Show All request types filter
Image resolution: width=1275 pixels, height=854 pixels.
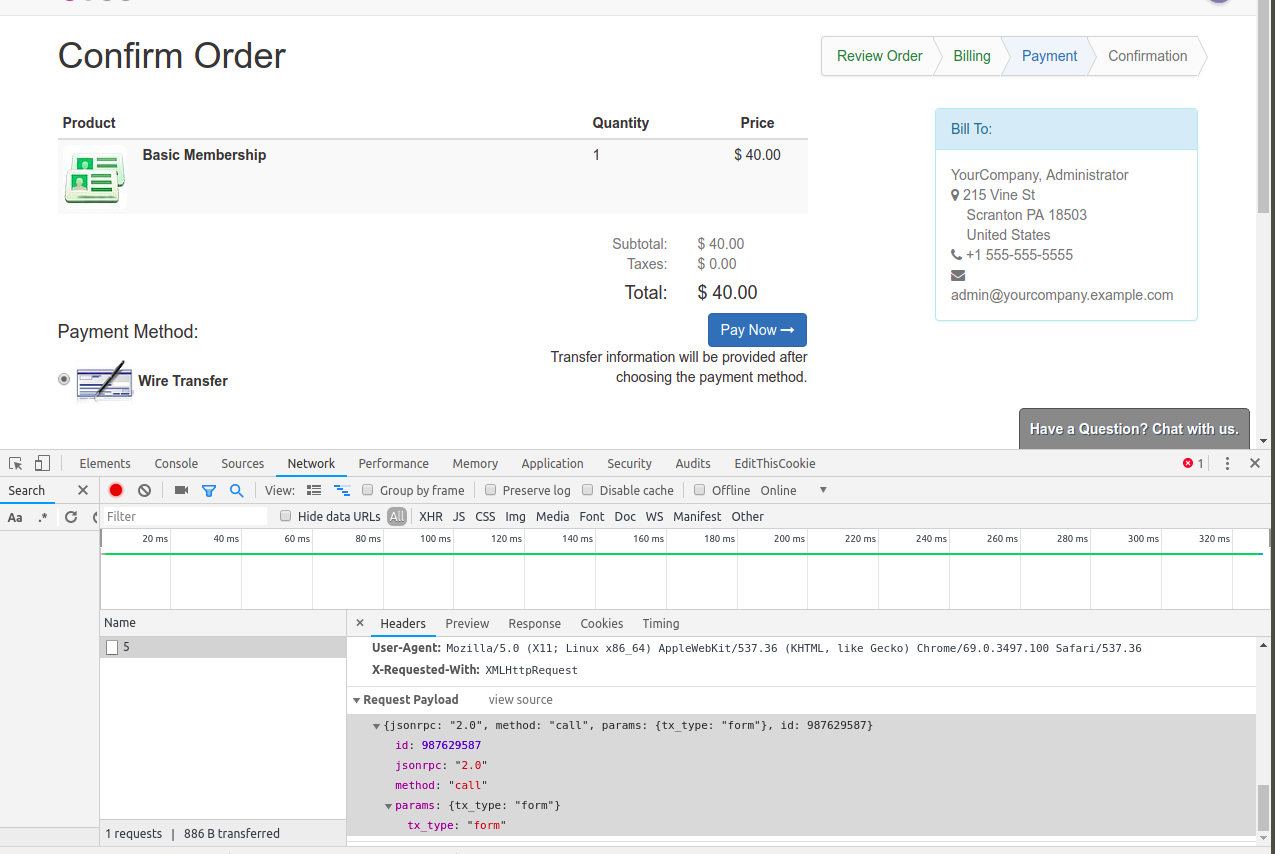(x=397, y=516)
